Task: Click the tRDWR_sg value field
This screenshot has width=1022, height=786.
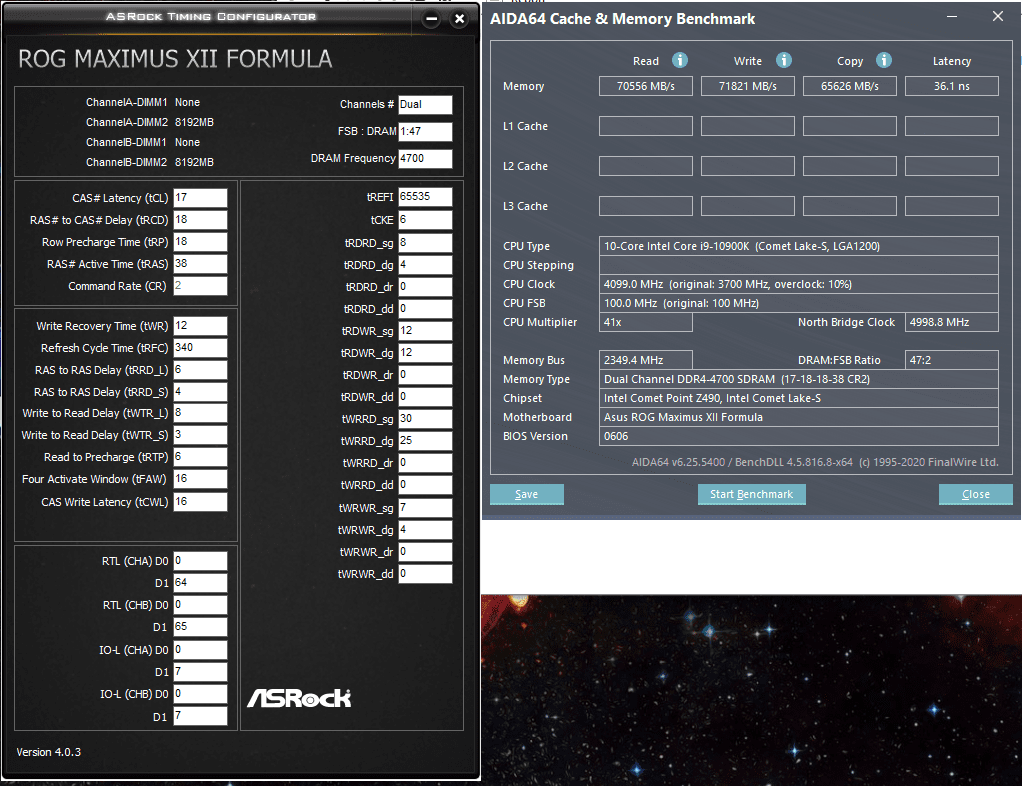Action: pyautogui.click(x=425, y=331)
